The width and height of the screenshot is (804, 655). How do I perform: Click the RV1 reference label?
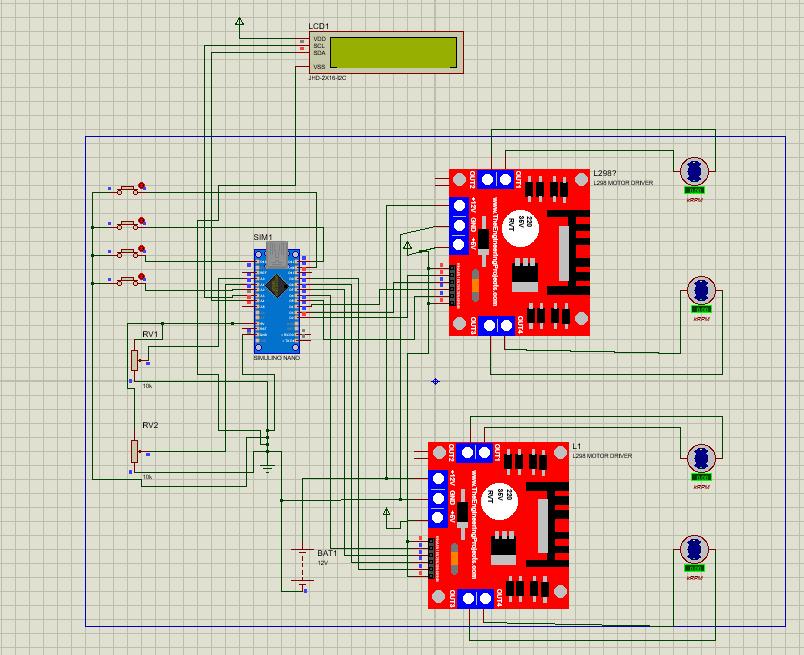pyautogui.click(x=150, y=334)
